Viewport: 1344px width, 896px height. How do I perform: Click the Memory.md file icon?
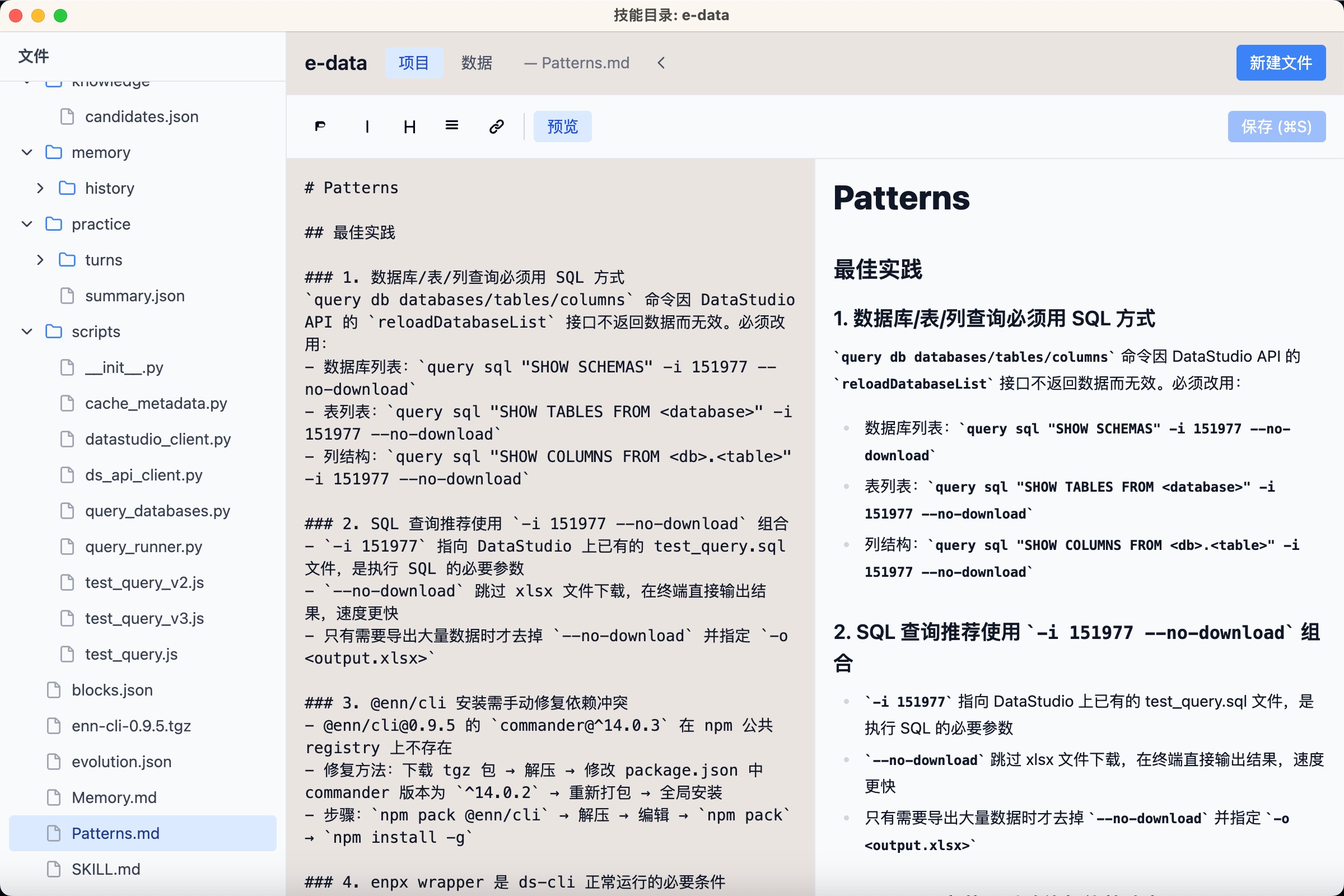pyautogui.click(x=54, y=797)
